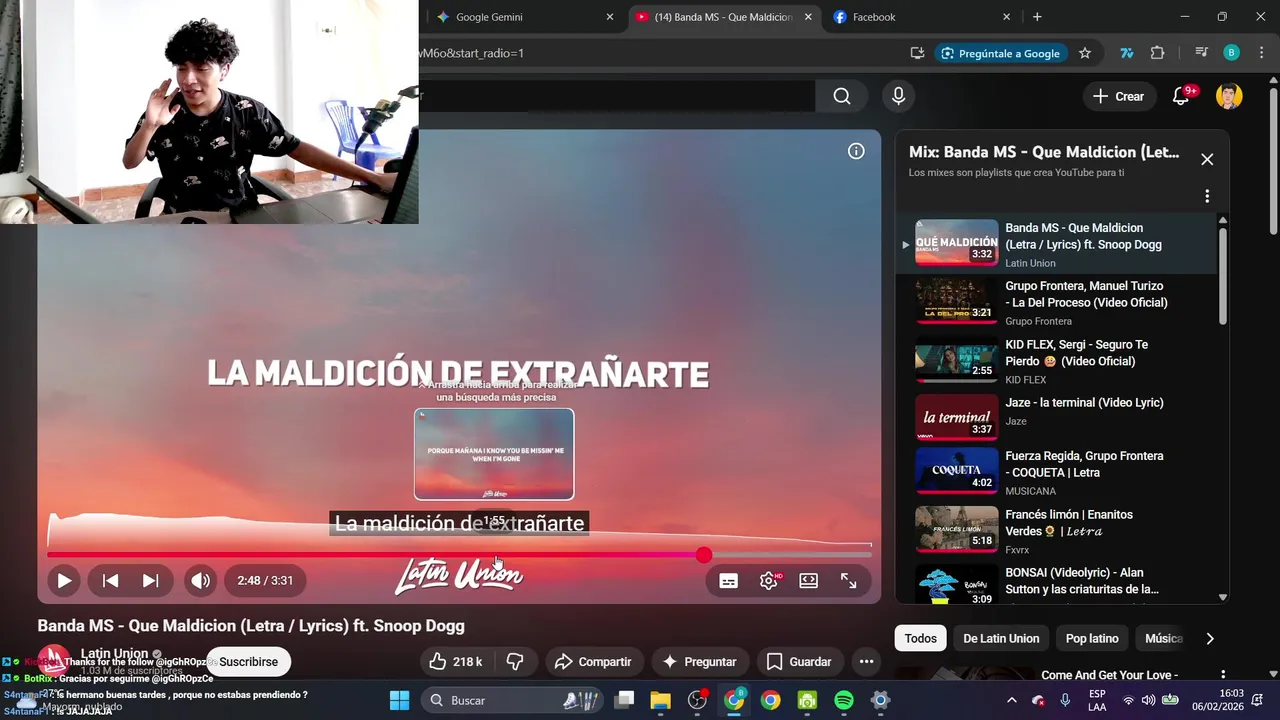Open the YouTube account avatar menu
This screenshot has height=720, width=1280.
click(1229, 96)
